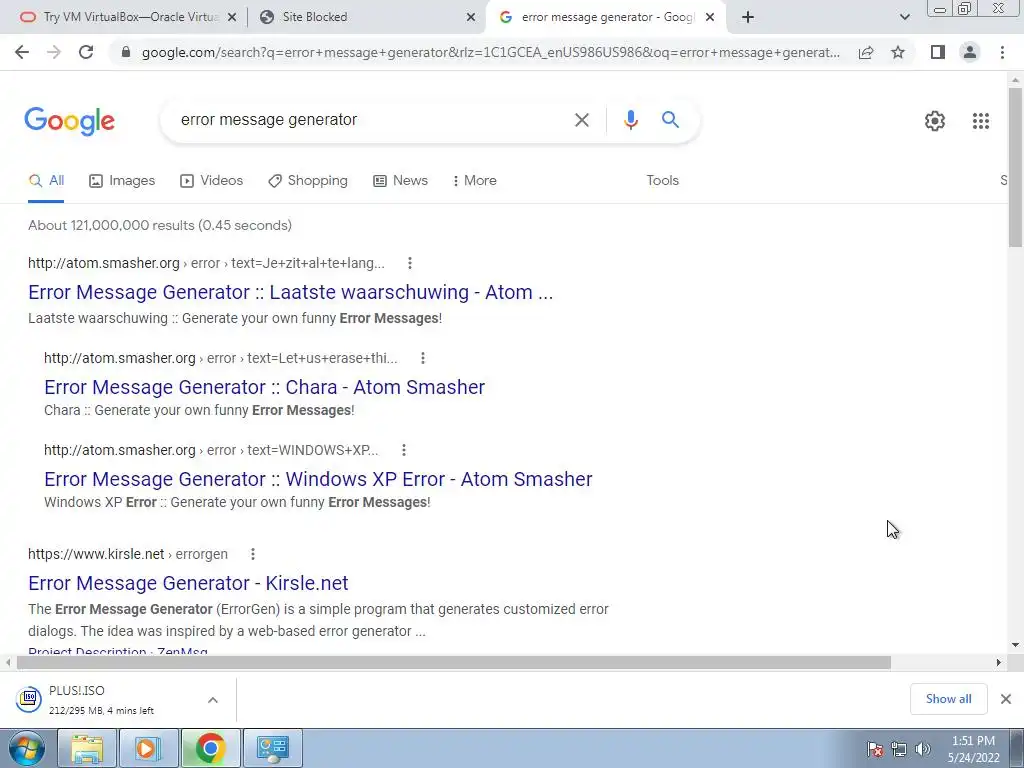Open options menu for kirsle.net result

pyautogui.click(x=253, y=554)
